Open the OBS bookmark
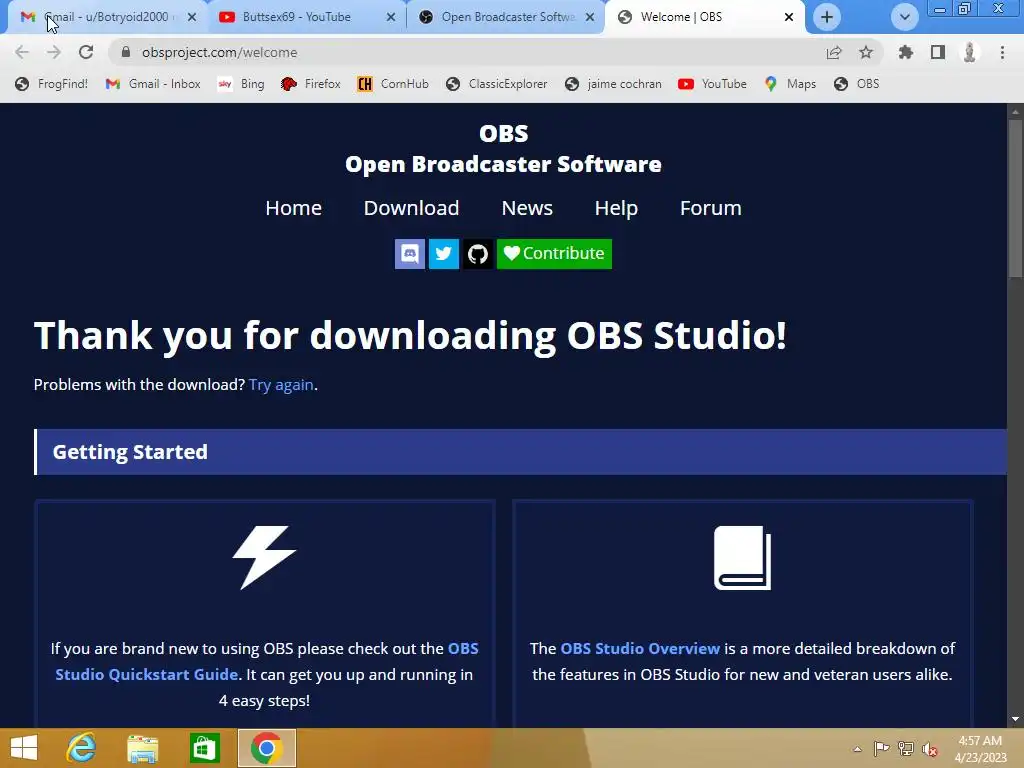 857,84
